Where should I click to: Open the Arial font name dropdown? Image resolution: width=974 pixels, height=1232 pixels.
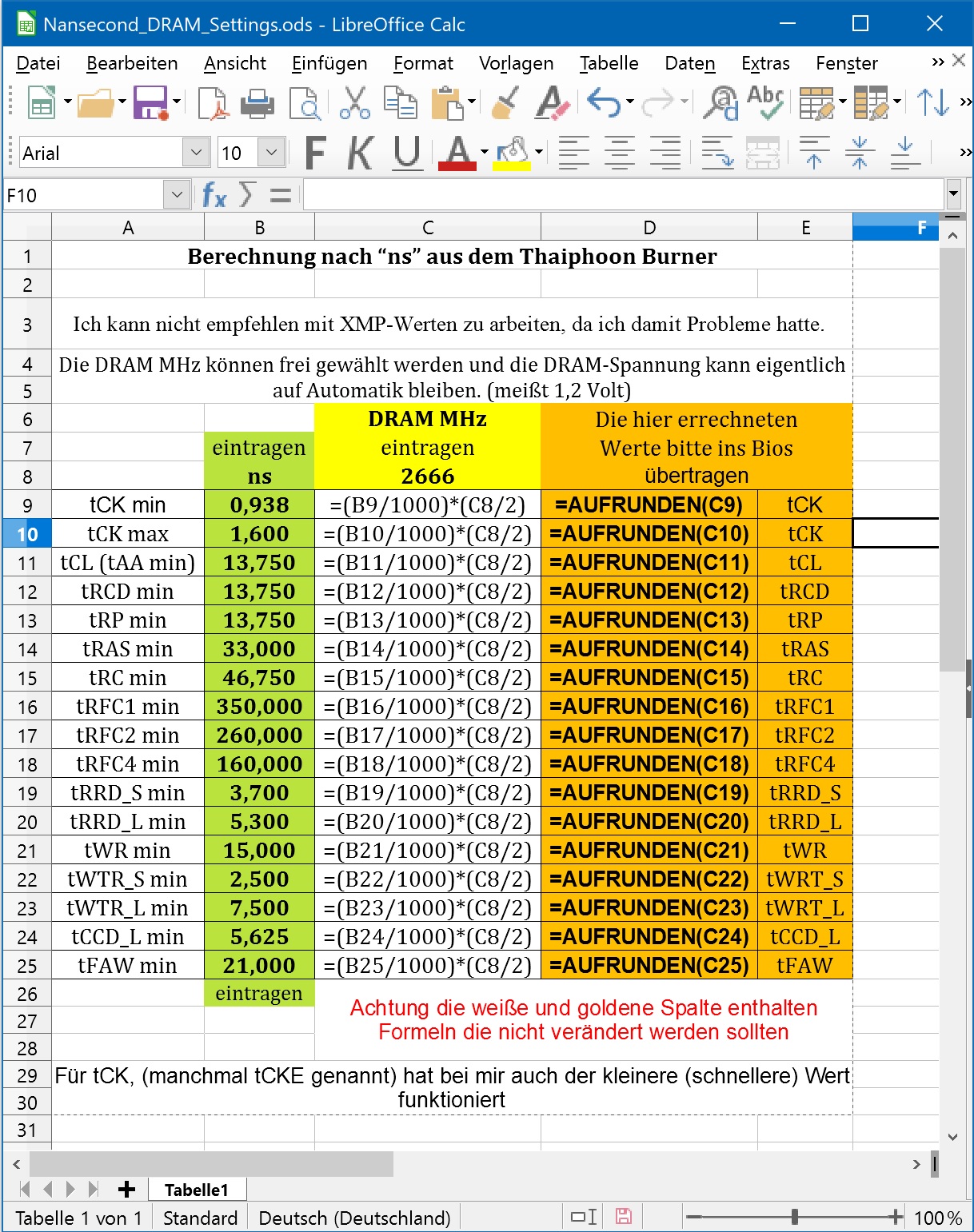tap(196, 152)
